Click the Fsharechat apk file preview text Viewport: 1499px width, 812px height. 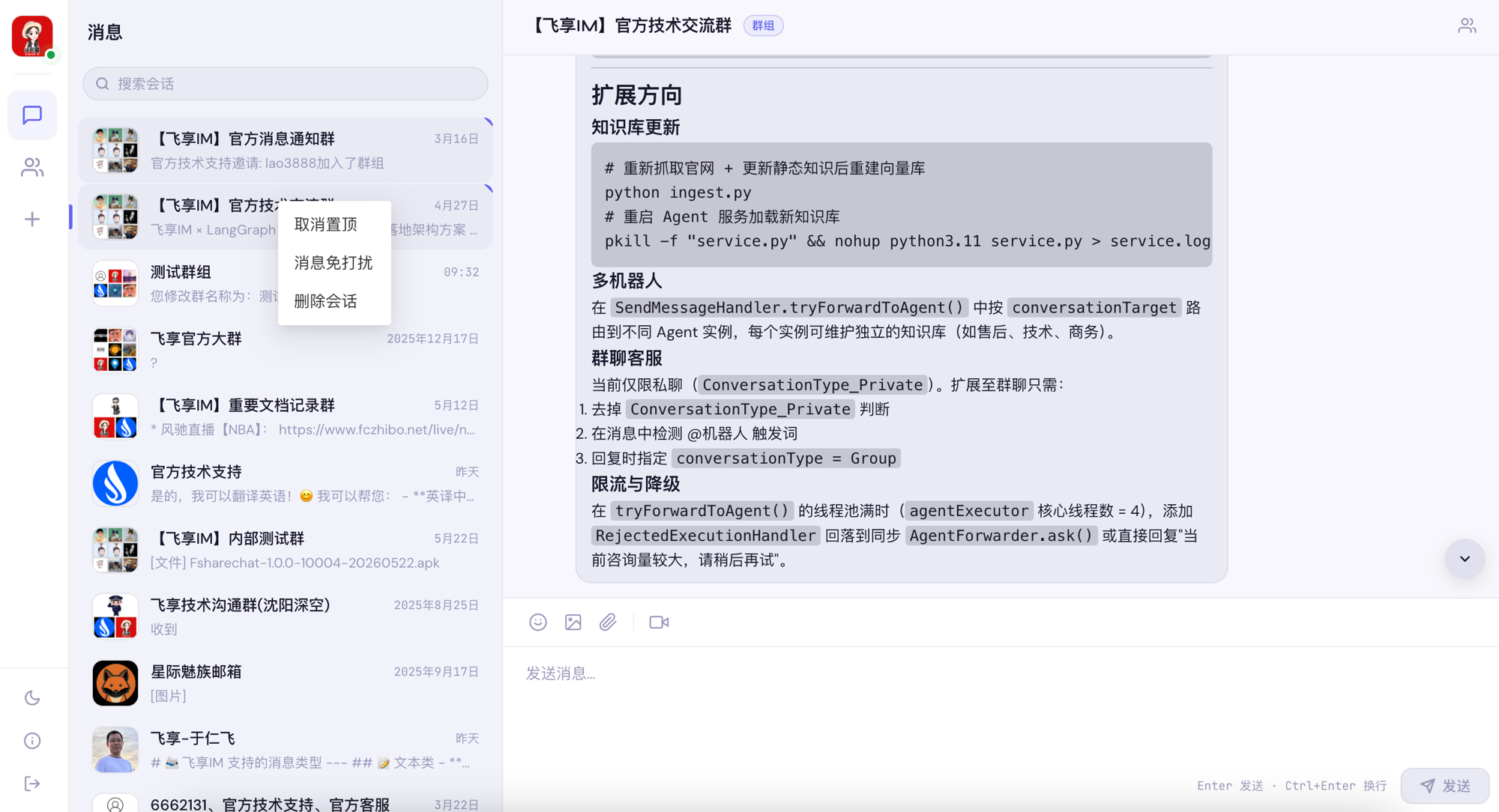pos(295,563)
